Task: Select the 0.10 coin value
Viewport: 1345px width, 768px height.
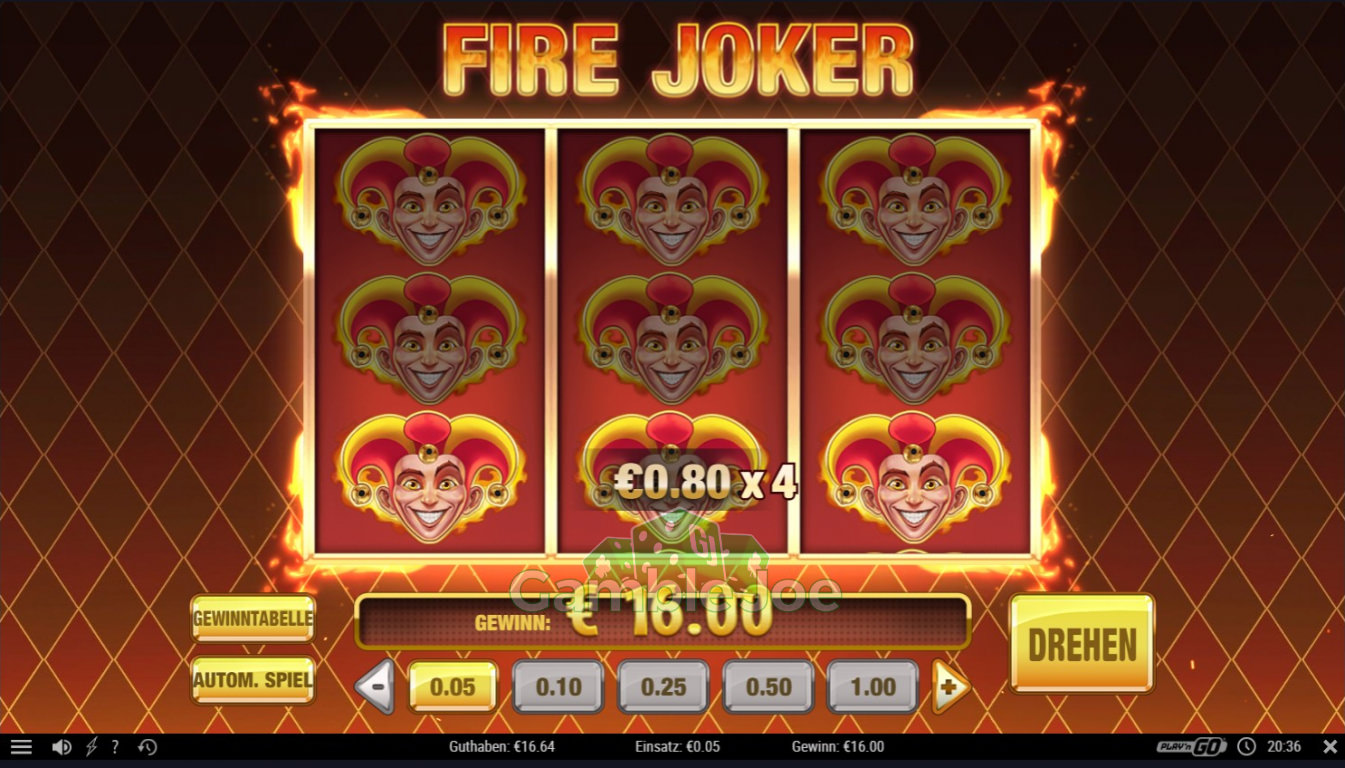Action: [x=558, y=687]
